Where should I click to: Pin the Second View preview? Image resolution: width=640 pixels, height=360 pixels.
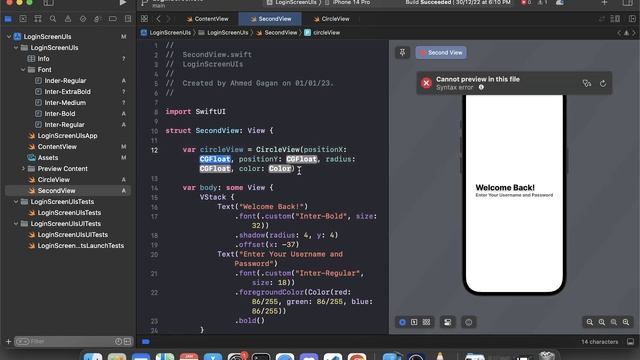click(402, 52)
